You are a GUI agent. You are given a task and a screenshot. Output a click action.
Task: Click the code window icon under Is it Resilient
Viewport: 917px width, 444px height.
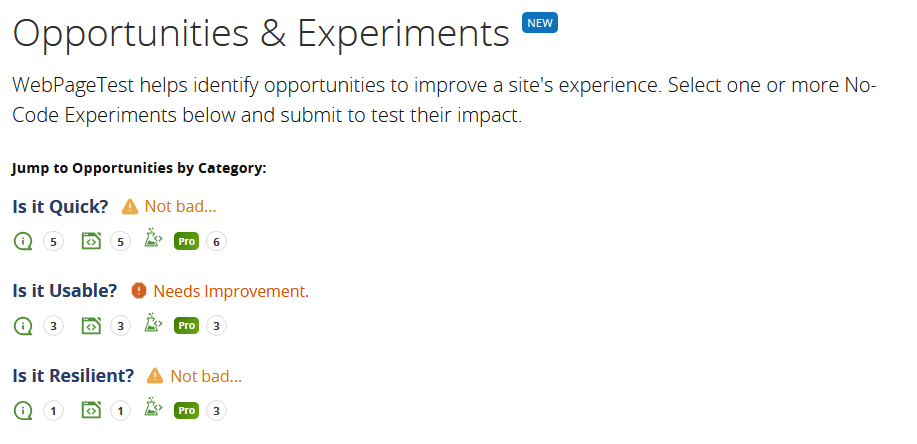(91, 410)
